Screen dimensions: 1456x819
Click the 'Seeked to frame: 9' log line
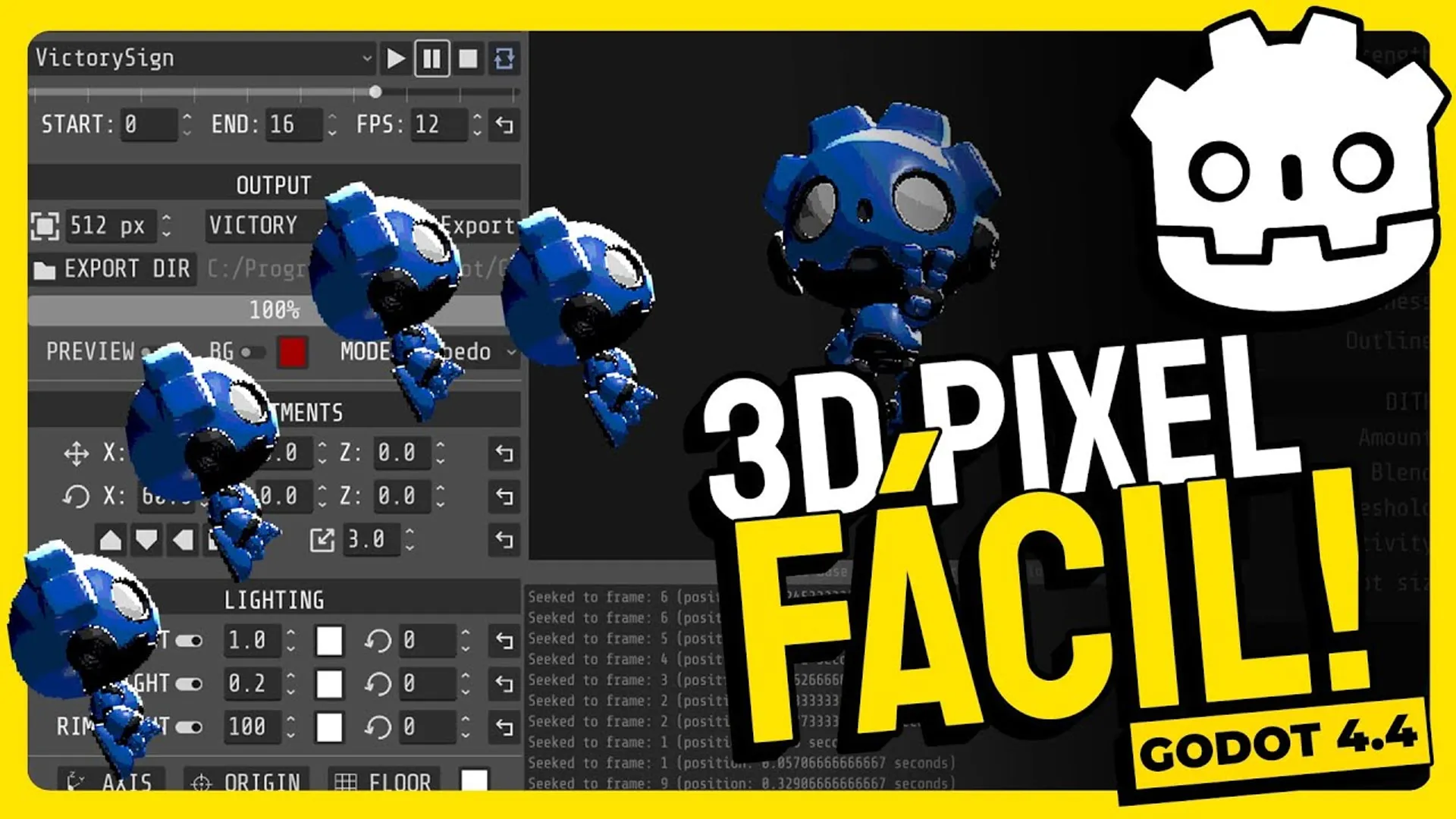(741, 783)
